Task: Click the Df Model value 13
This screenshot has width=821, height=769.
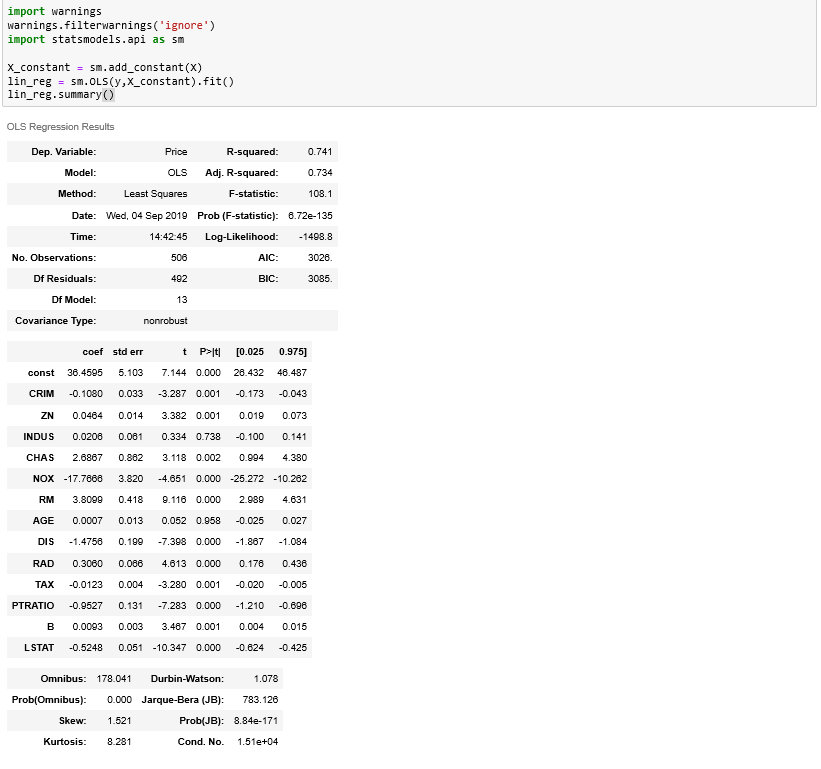Action: click(182, 299)
